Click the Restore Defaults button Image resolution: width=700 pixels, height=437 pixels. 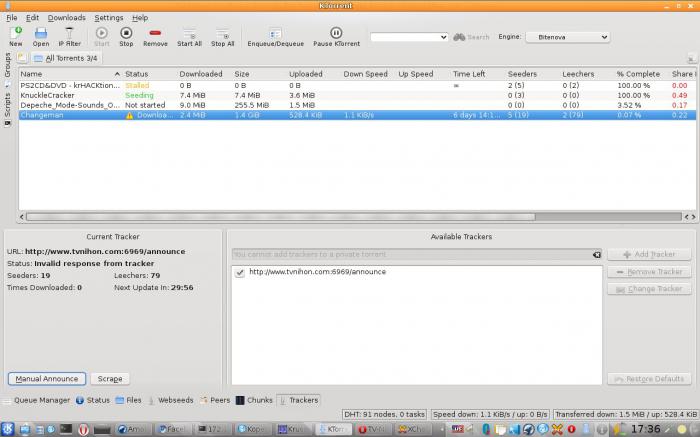click(649, 379)
